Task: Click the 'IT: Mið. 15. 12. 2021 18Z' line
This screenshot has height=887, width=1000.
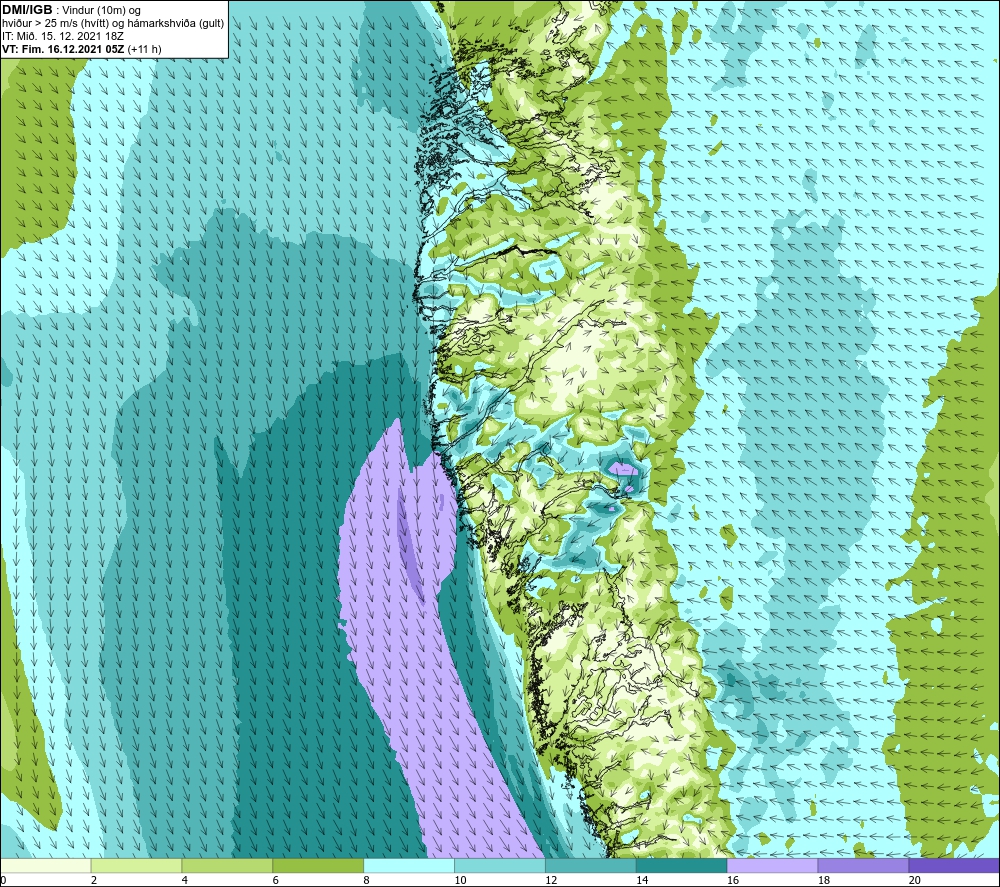Action: tap(62, 36)
